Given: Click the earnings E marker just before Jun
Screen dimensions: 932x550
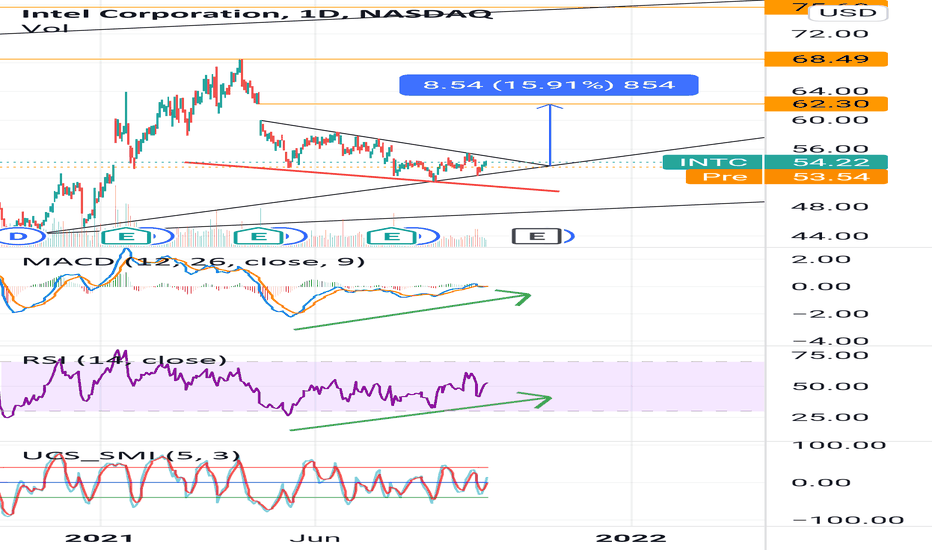Looking at the screenshot, I should point(259,237).
